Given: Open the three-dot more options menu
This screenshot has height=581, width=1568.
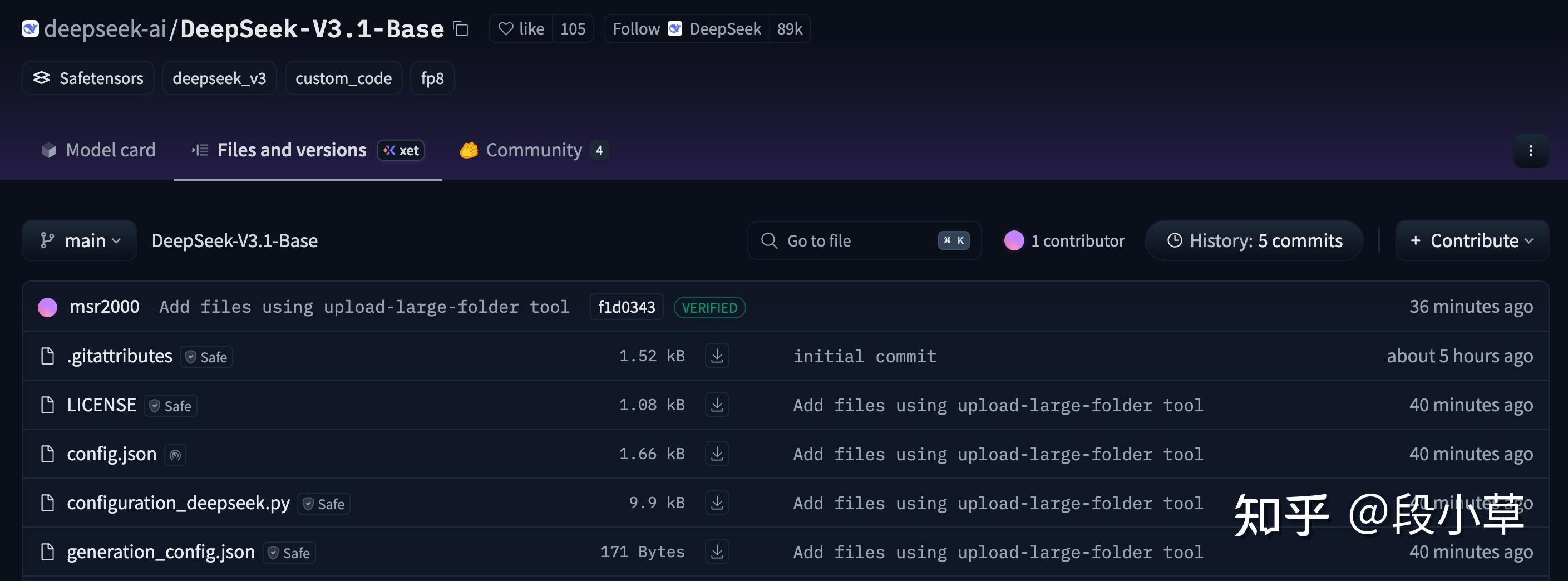Looking at the screenshot, I should (1530, 150).
